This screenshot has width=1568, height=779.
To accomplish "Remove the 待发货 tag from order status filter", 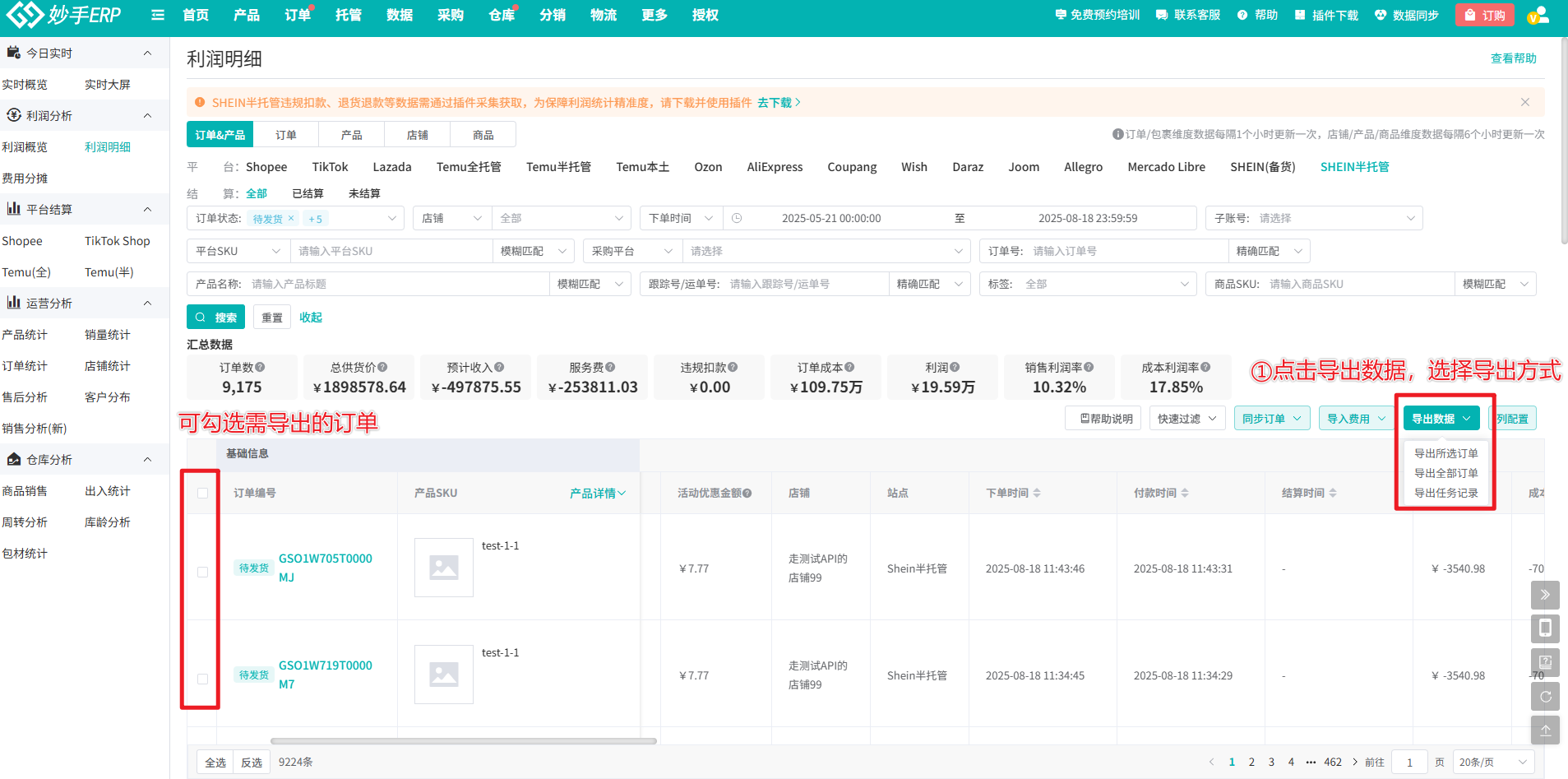I will tap(291, 218).
